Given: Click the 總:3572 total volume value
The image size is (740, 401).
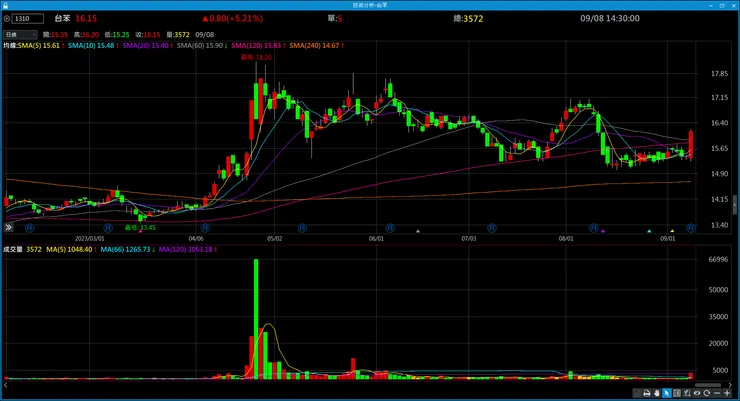Looking at the screenshot, I should (x=468, y=18).
